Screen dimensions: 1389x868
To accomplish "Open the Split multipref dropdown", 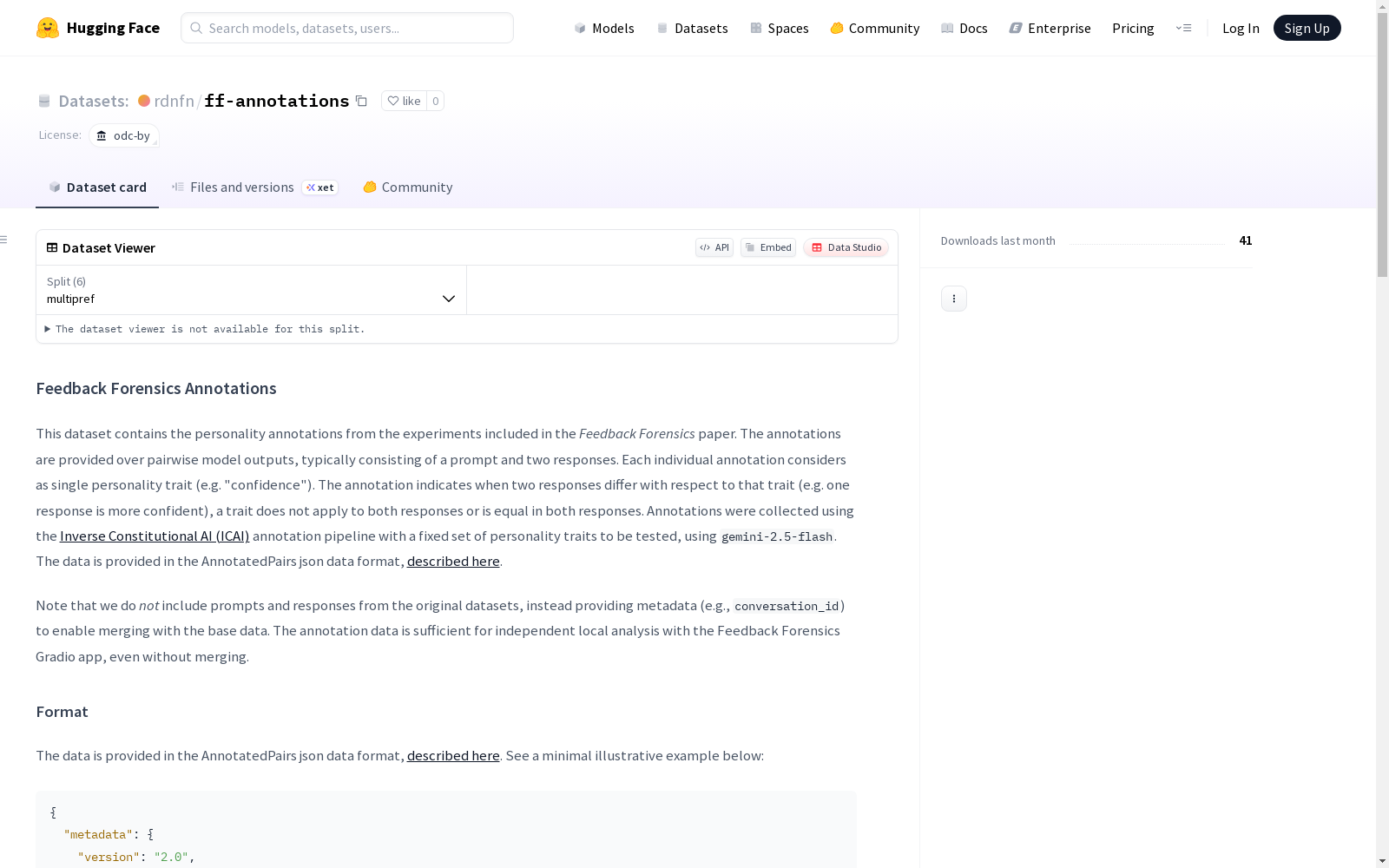I will (x=252, y=290).
